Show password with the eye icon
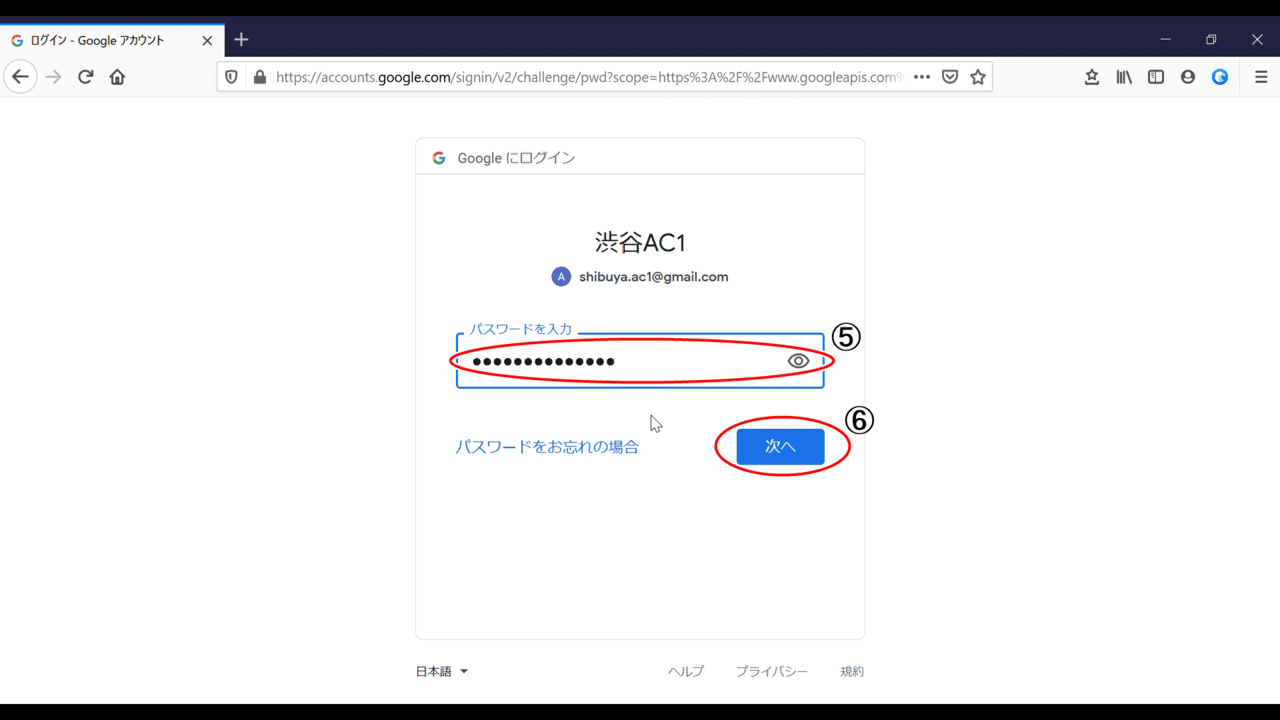This screenshot has height=720, width=1280. point(798,361)
